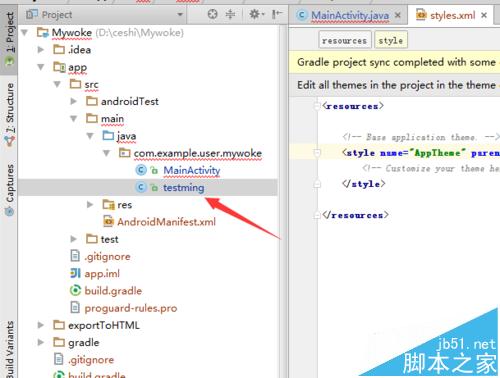Collapse the Mywoke project root node

tap(24, 33)
